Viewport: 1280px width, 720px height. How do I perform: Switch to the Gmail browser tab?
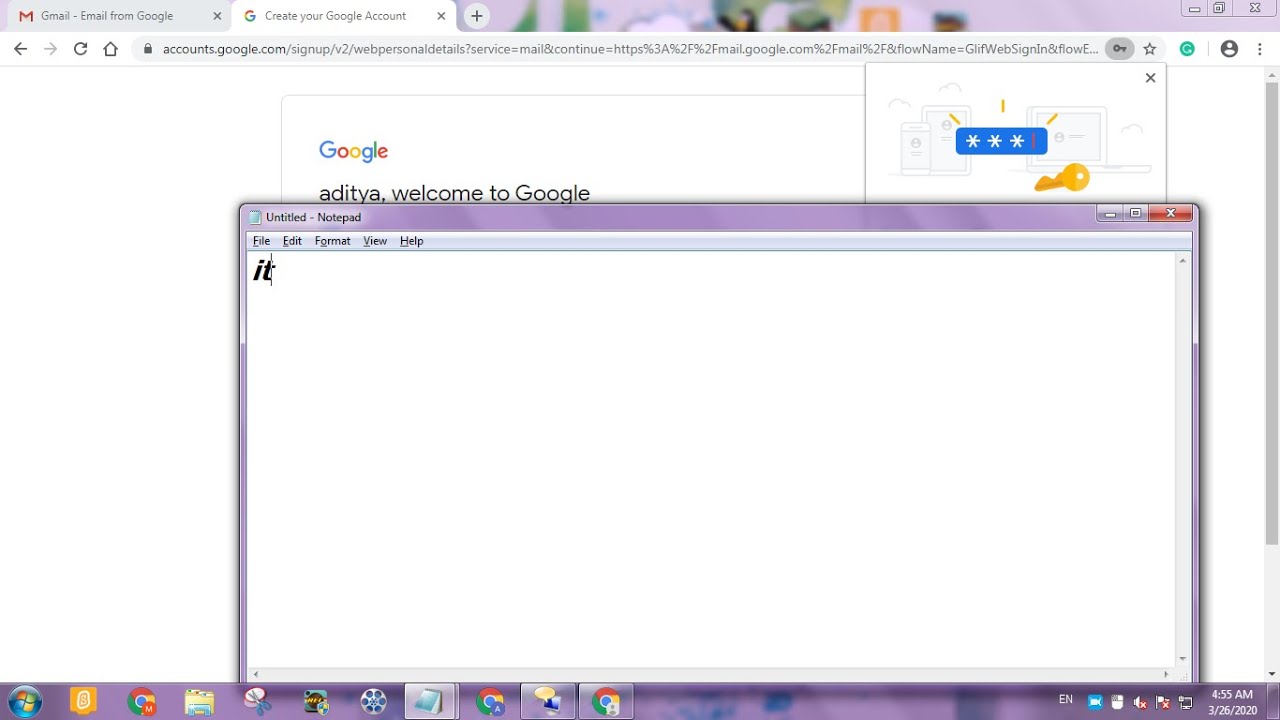(x=116, y=16)
